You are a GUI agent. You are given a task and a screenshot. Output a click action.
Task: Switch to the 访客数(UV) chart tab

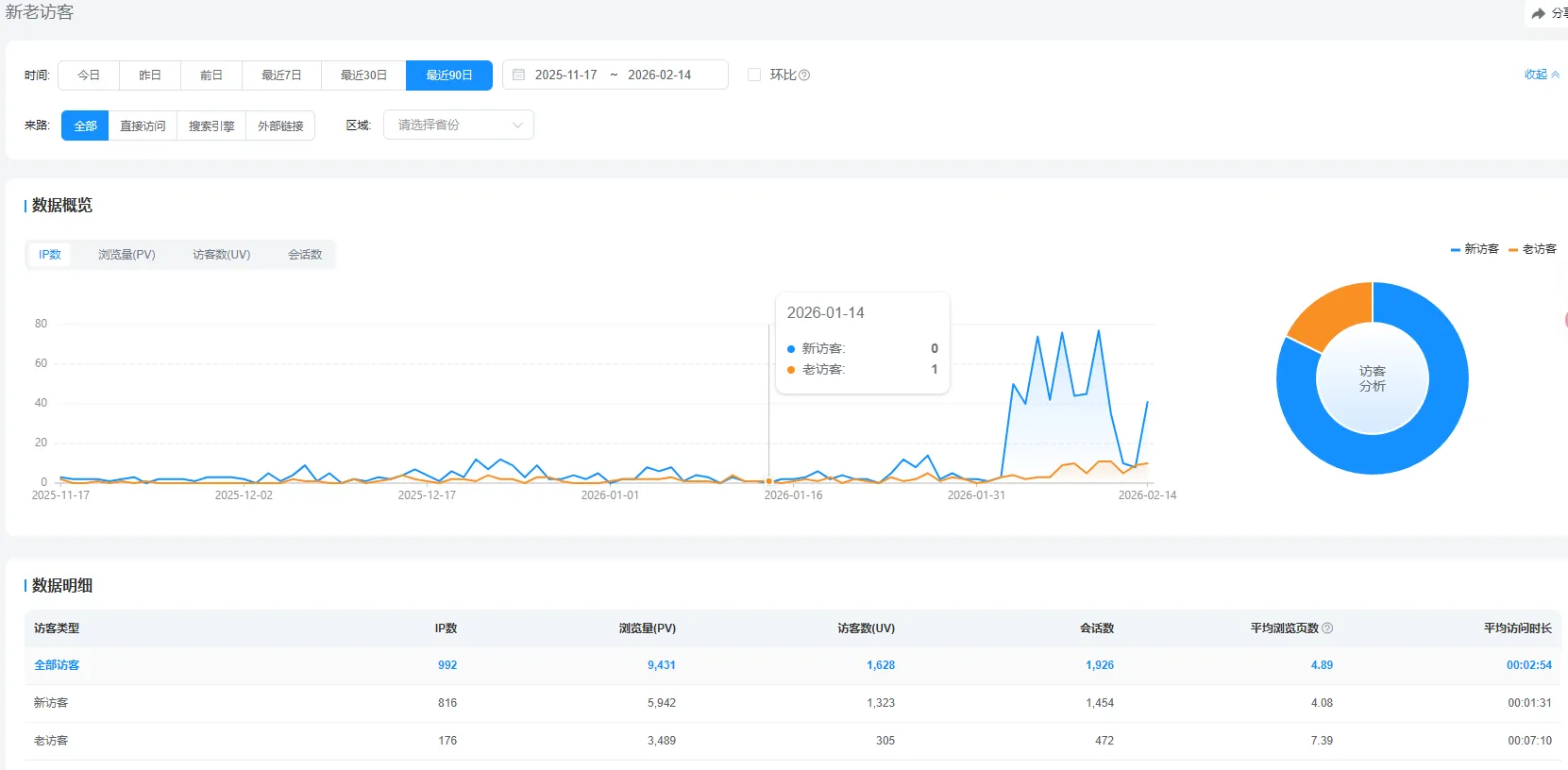(x=222, y=255)
